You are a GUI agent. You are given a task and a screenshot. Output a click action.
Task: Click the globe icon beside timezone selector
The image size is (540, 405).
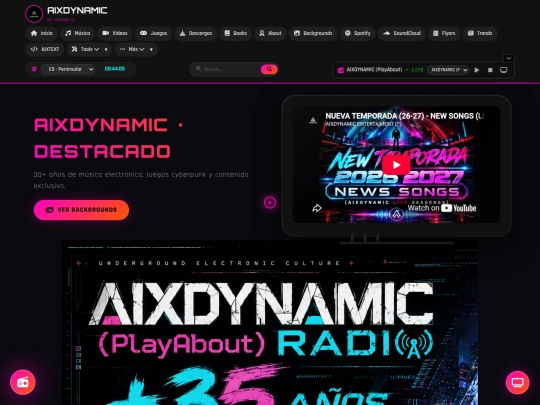coord(34,69)
